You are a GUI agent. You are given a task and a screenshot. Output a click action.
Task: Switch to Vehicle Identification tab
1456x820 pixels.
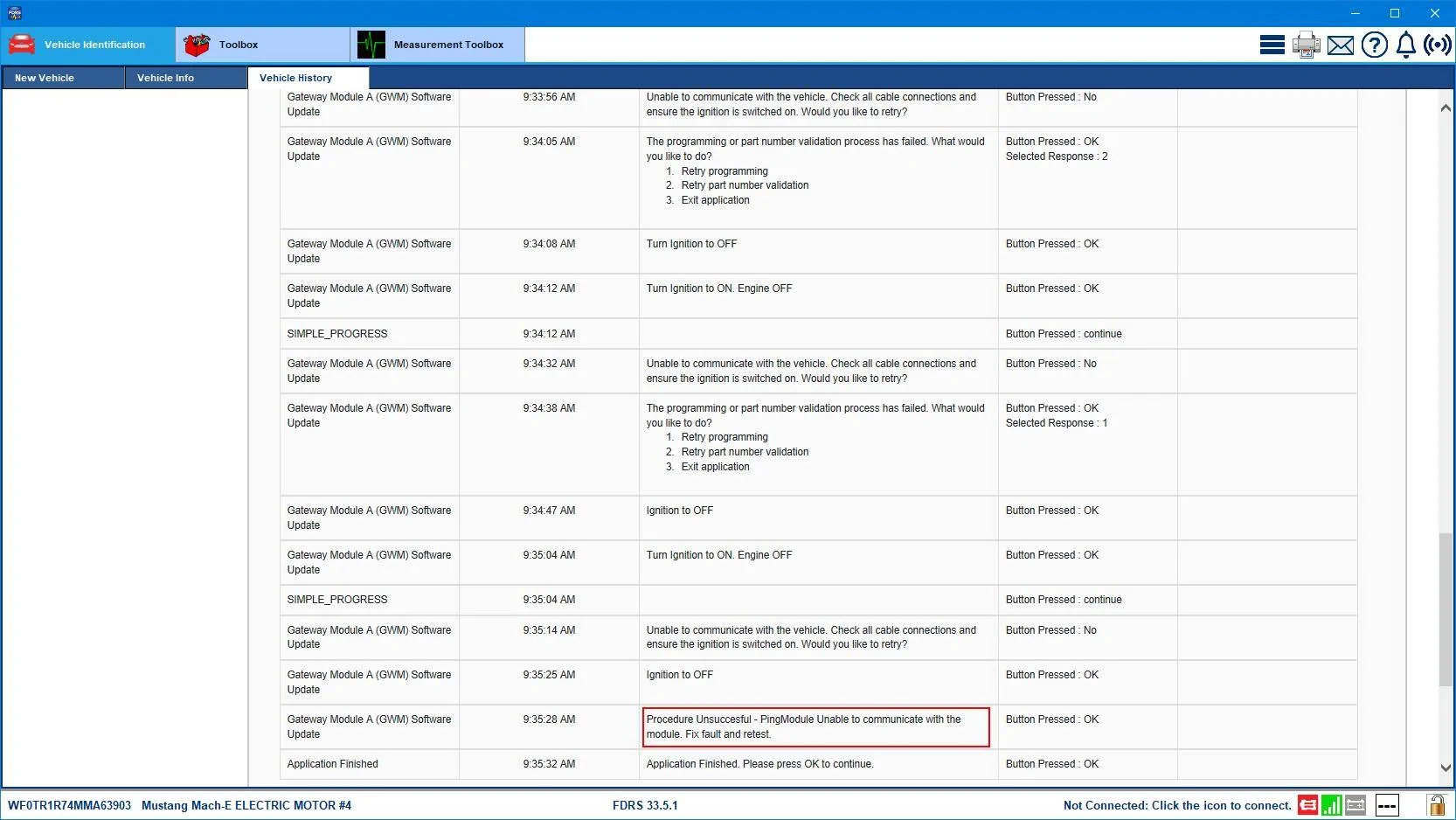coord(87,45)
